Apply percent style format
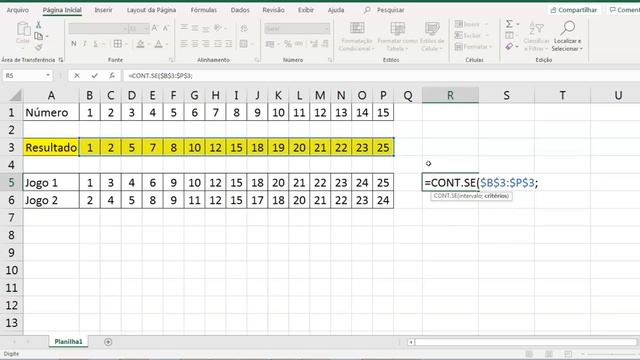Image resolution: width=640 pixels, height=360 pixels. pyautogui.click(x=288, y=44)
